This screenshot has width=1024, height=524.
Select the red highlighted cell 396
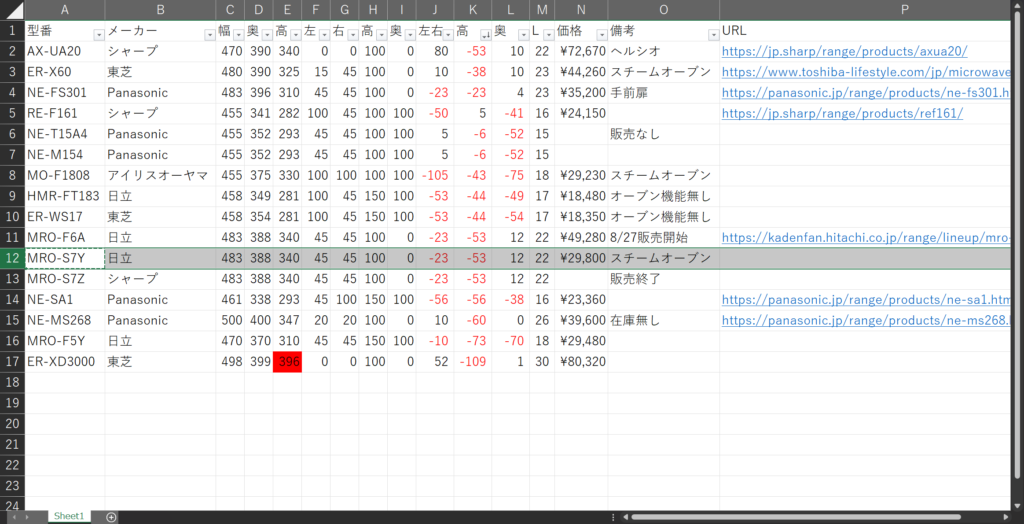pyautogui.click(x=287, y=363)
